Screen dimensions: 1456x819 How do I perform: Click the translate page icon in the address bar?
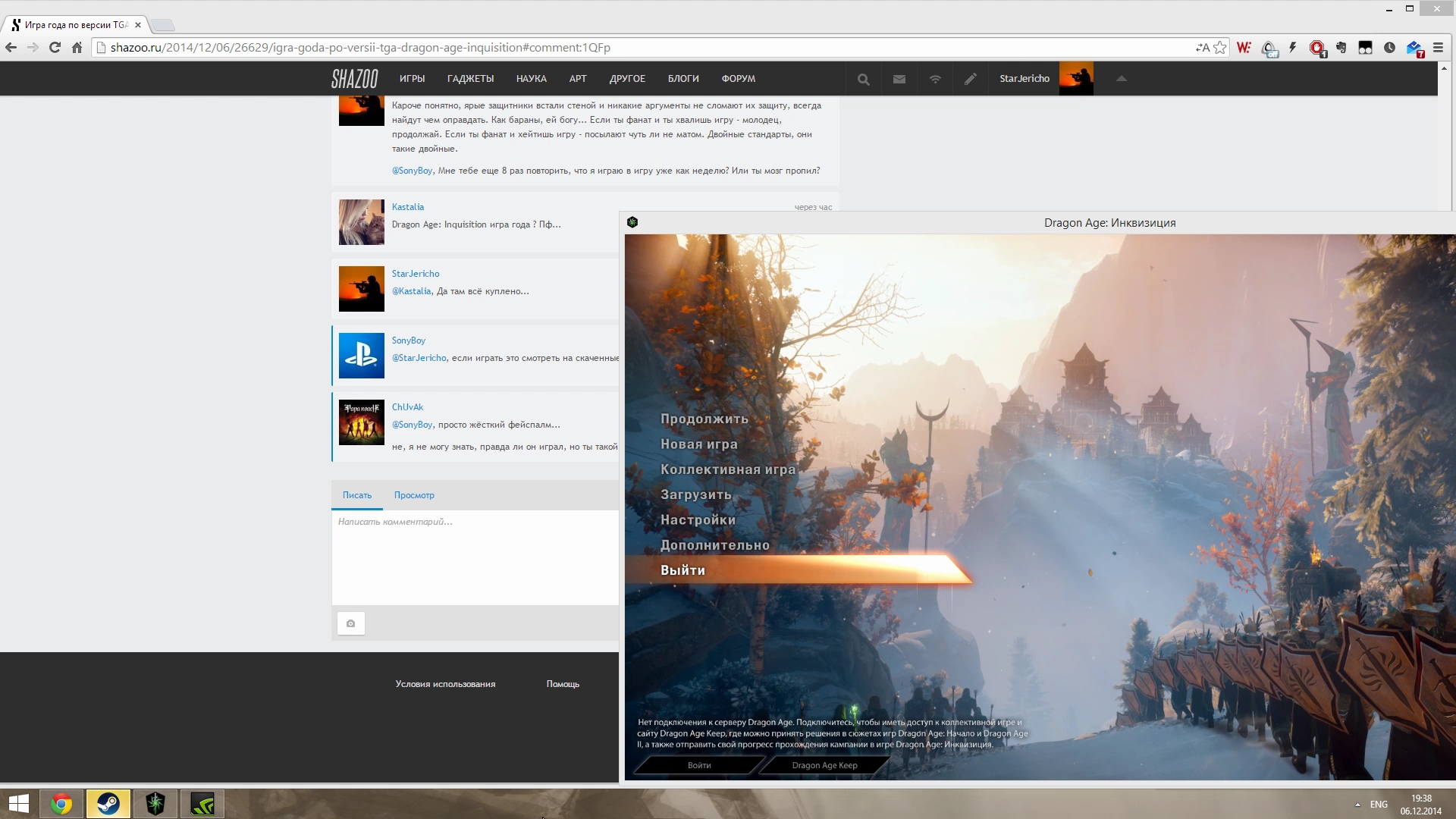pyautogui.click(x=1203, y=47)
